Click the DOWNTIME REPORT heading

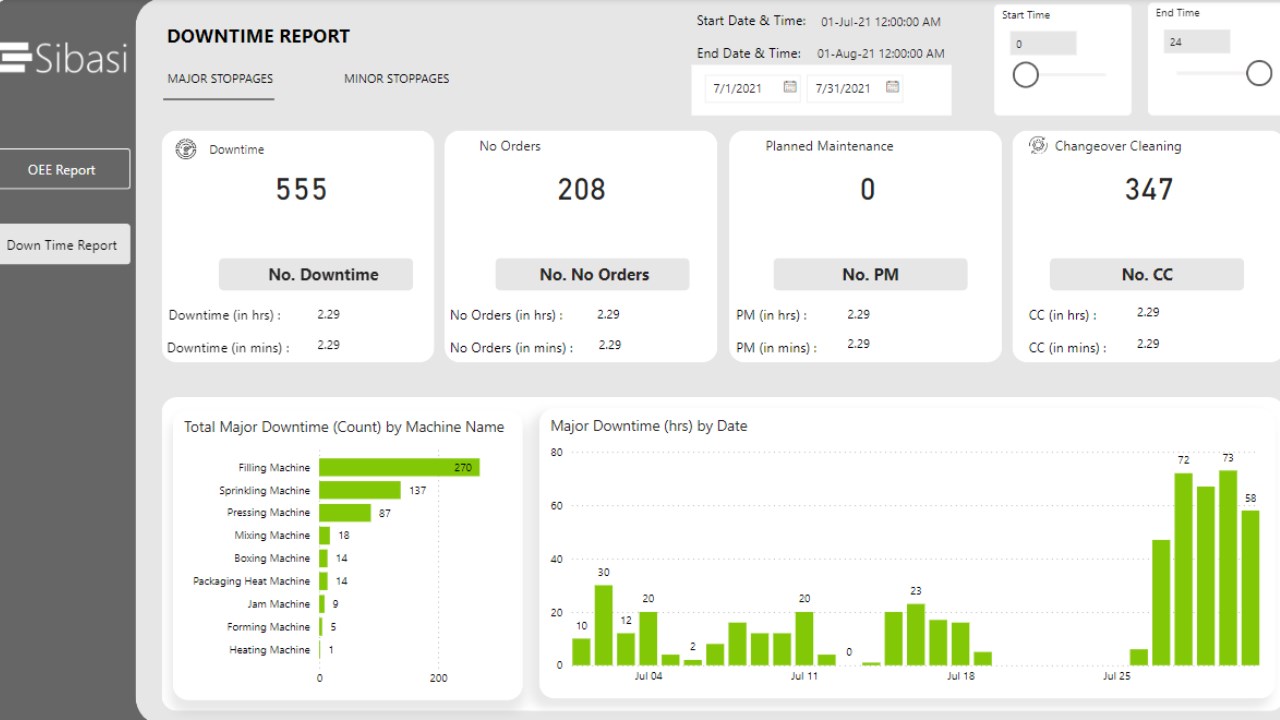(x=258, y=36)
